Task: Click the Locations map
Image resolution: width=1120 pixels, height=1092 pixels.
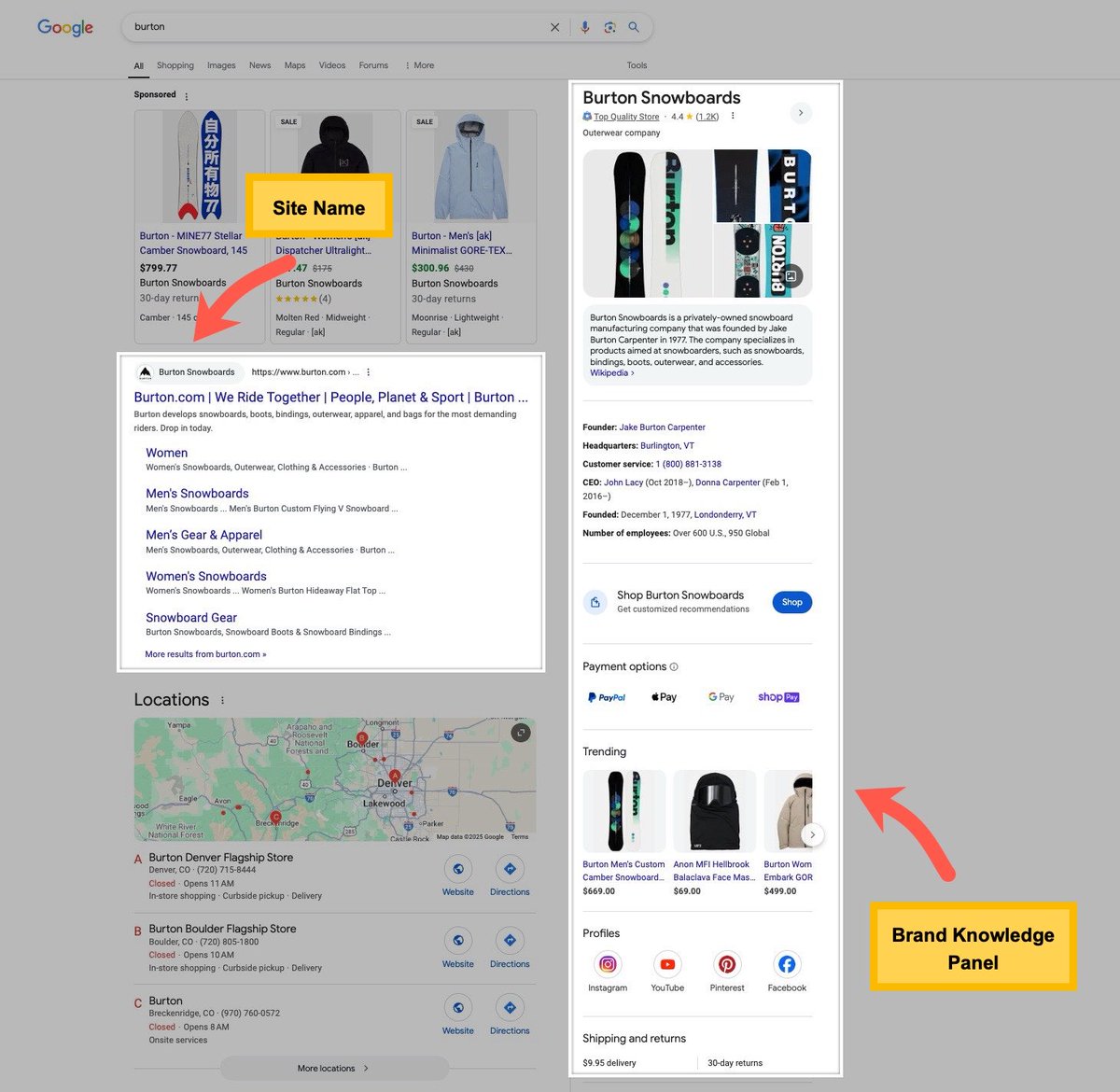Action: click(x=335, y=779)
